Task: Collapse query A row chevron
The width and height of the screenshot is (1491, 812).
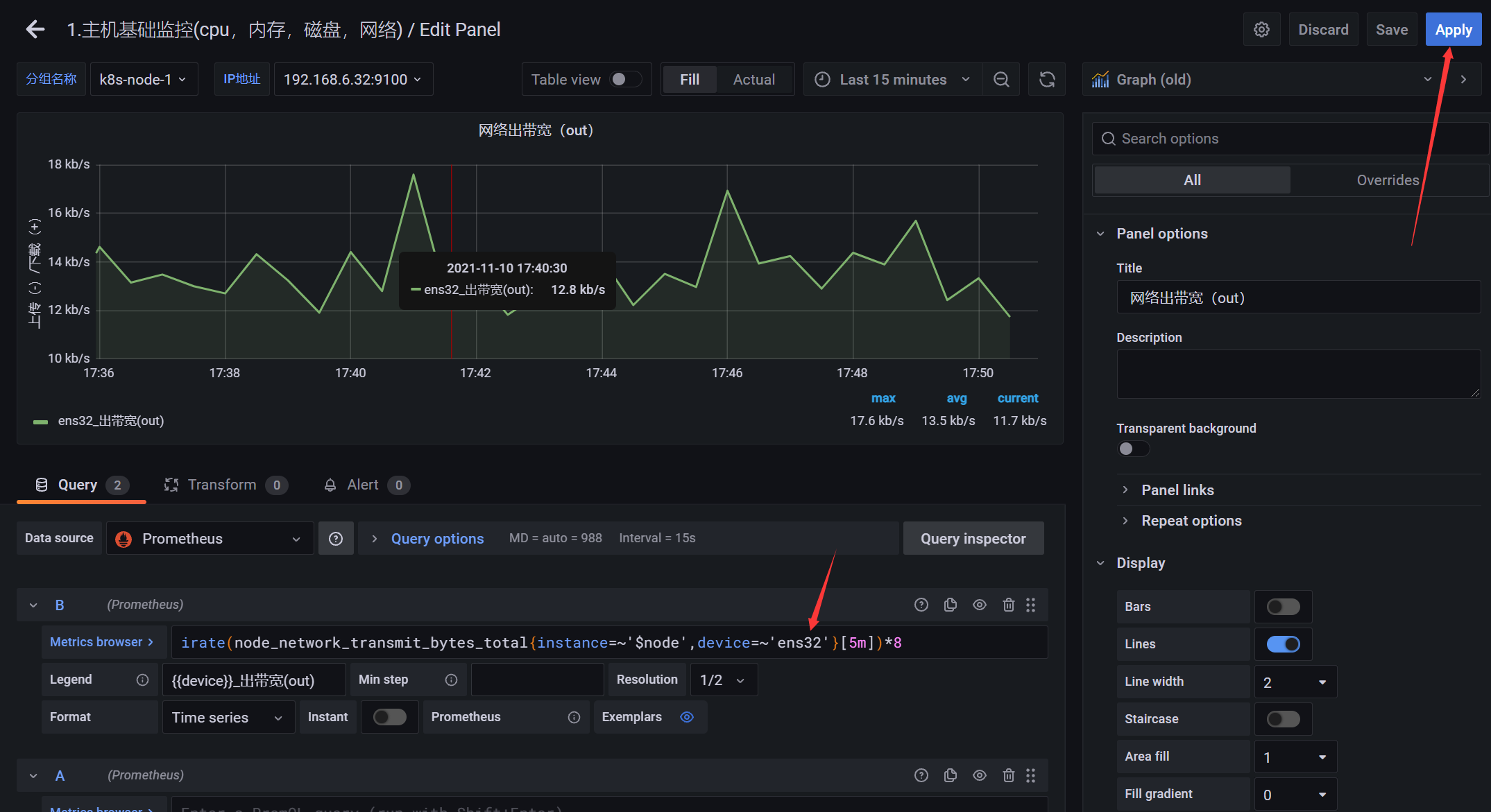Action: point(33,776)
